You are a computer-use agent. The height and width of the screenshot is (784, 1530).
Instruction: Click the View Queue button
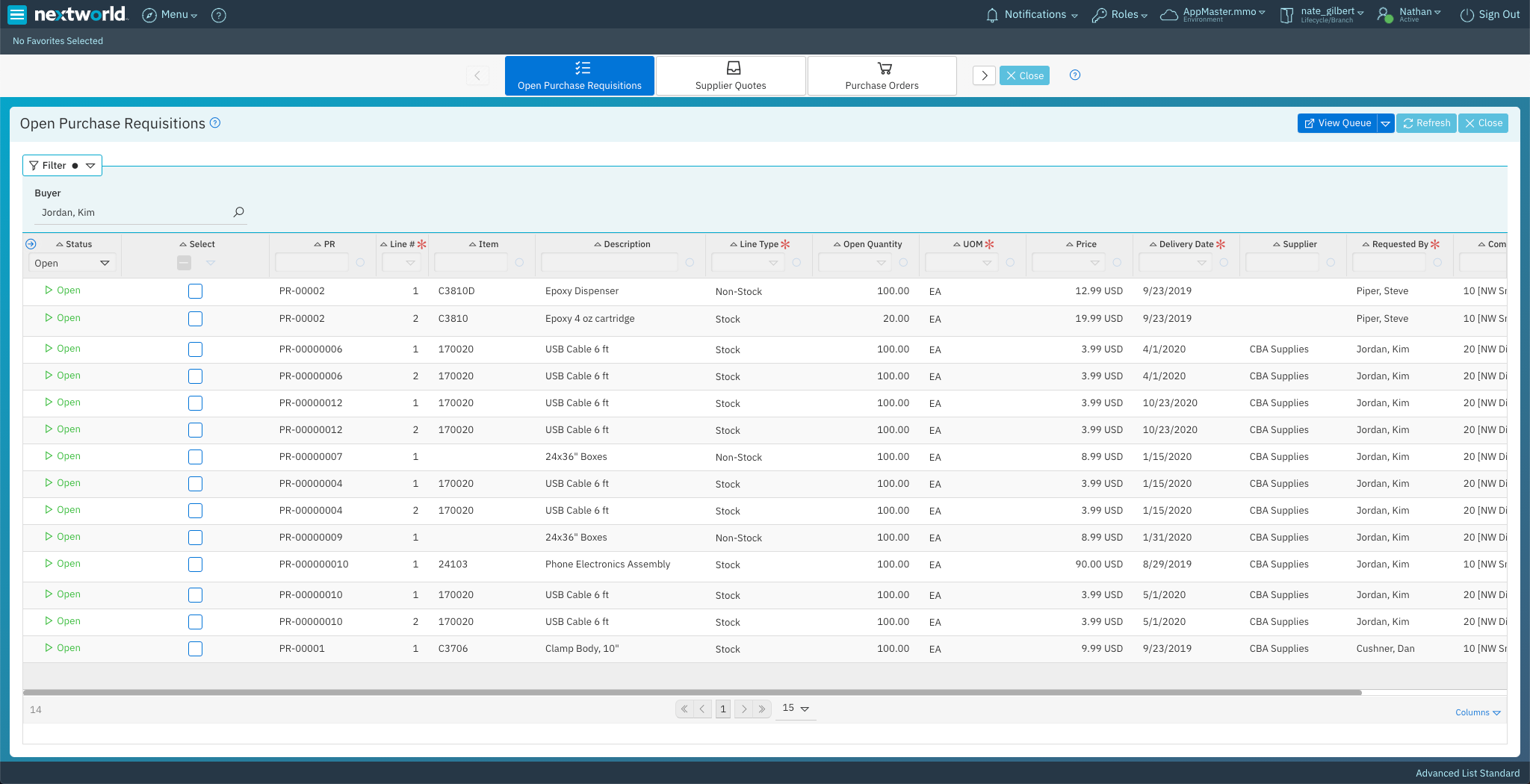1338,122
